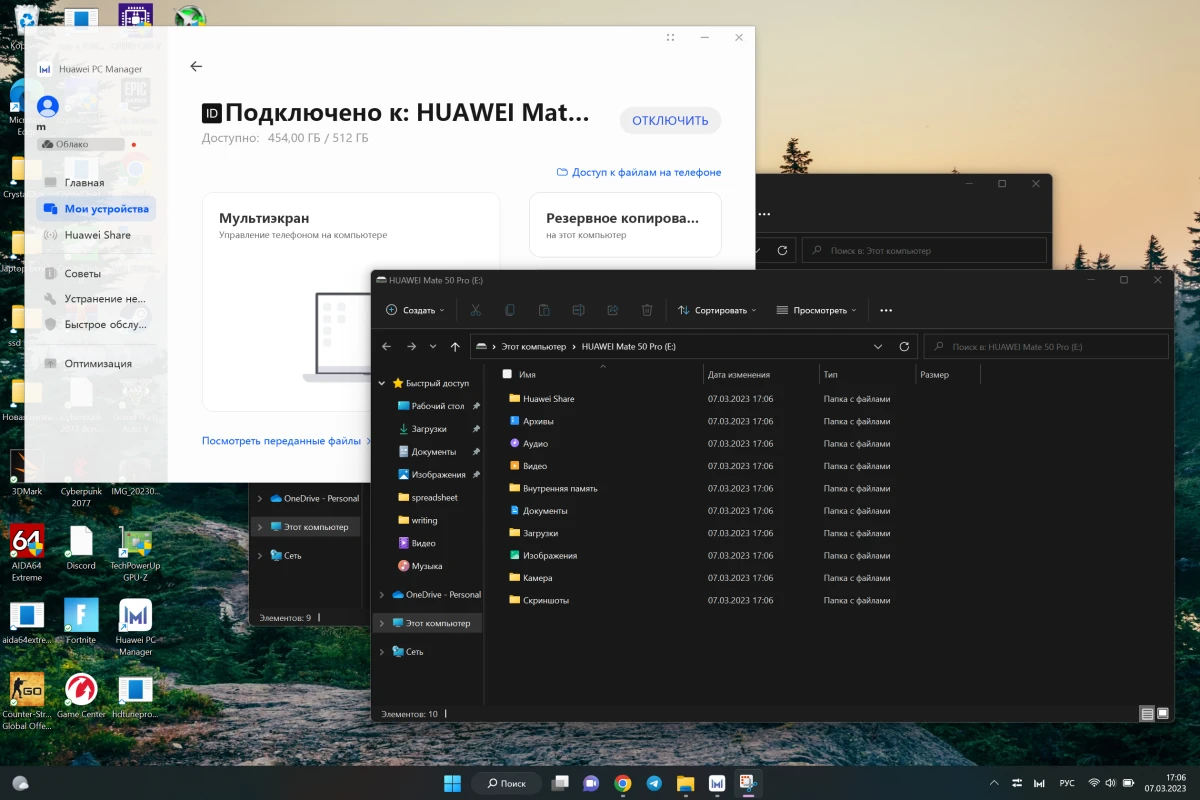The image size is (1200, 800).
Task: Click Back arrow in HUAWEI Mate Explorer window
Action: point(387,346)
